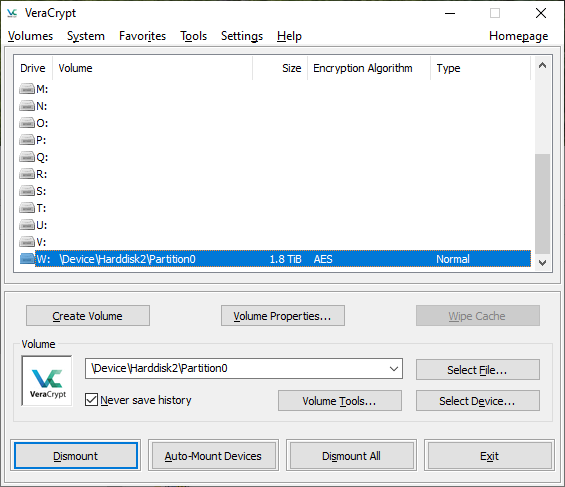The image size is (565, 487).
Task: Click the S: drive slot icon
Action: click(x=27, y=191)
